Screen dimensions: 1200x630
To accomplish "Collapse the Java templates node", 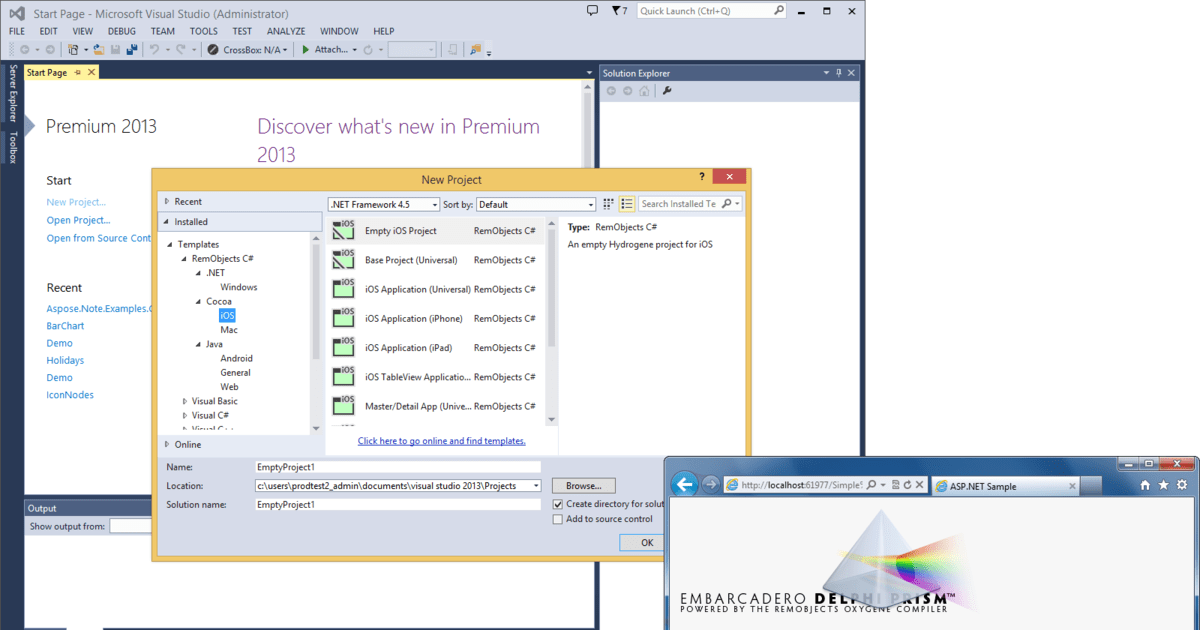I will [x=198, y=344].
